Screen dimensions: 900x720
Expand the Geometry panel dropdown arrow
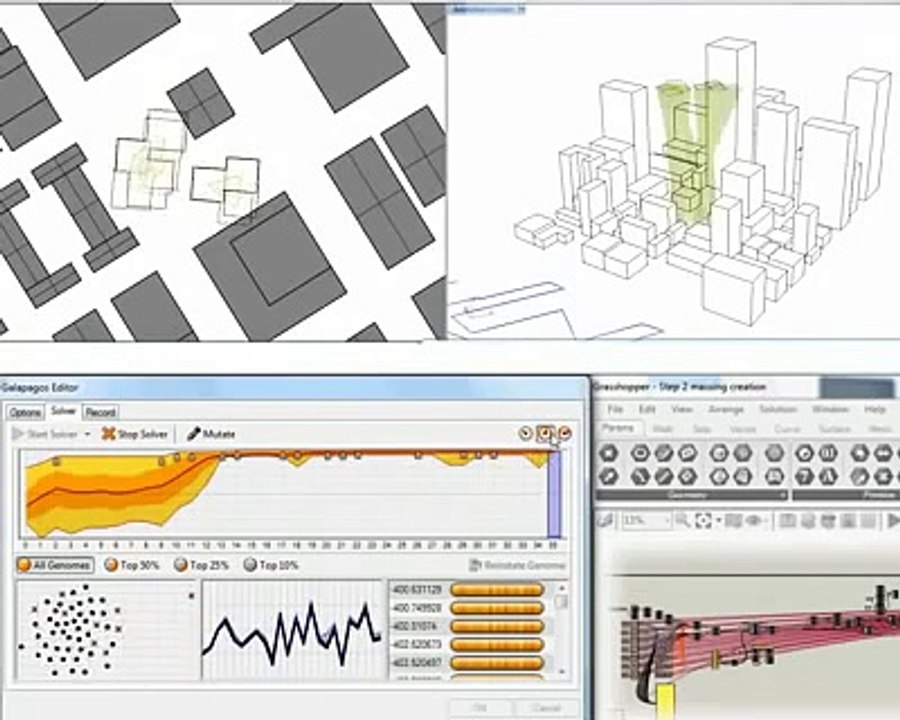[782, 495]
